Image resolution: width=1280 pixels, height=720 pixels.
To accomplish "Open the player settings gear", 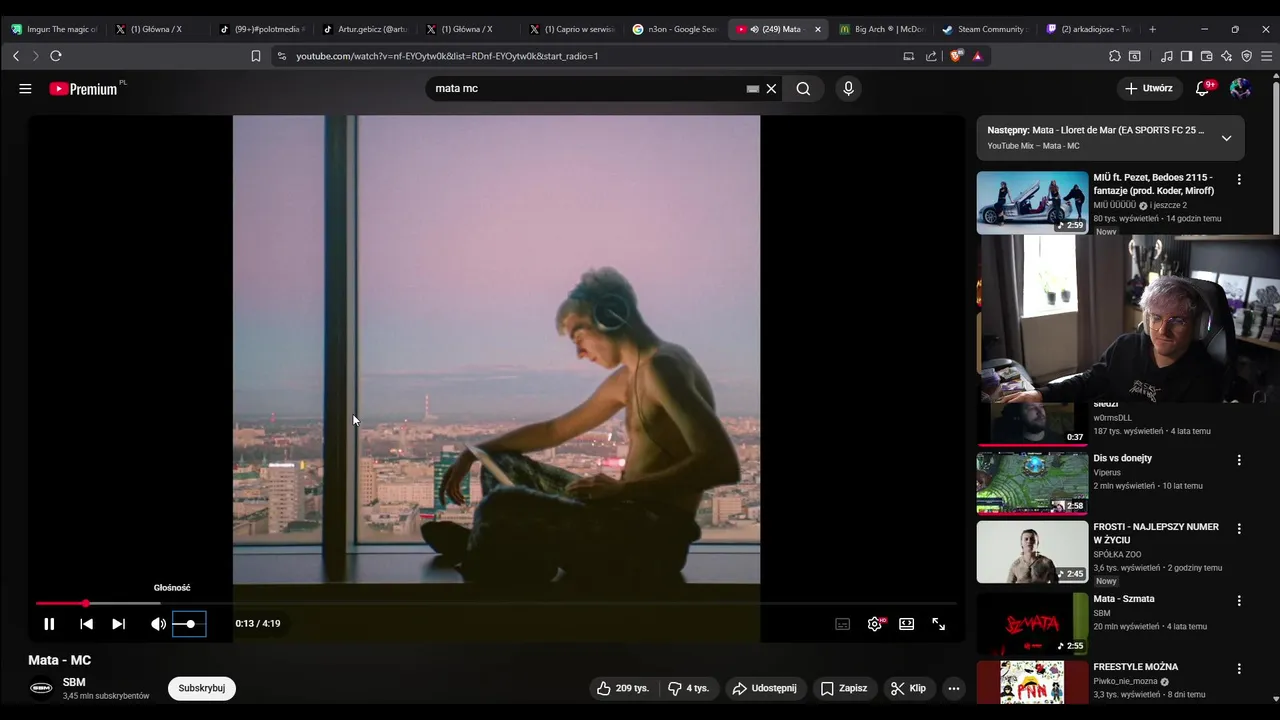I will coord(875,624).
